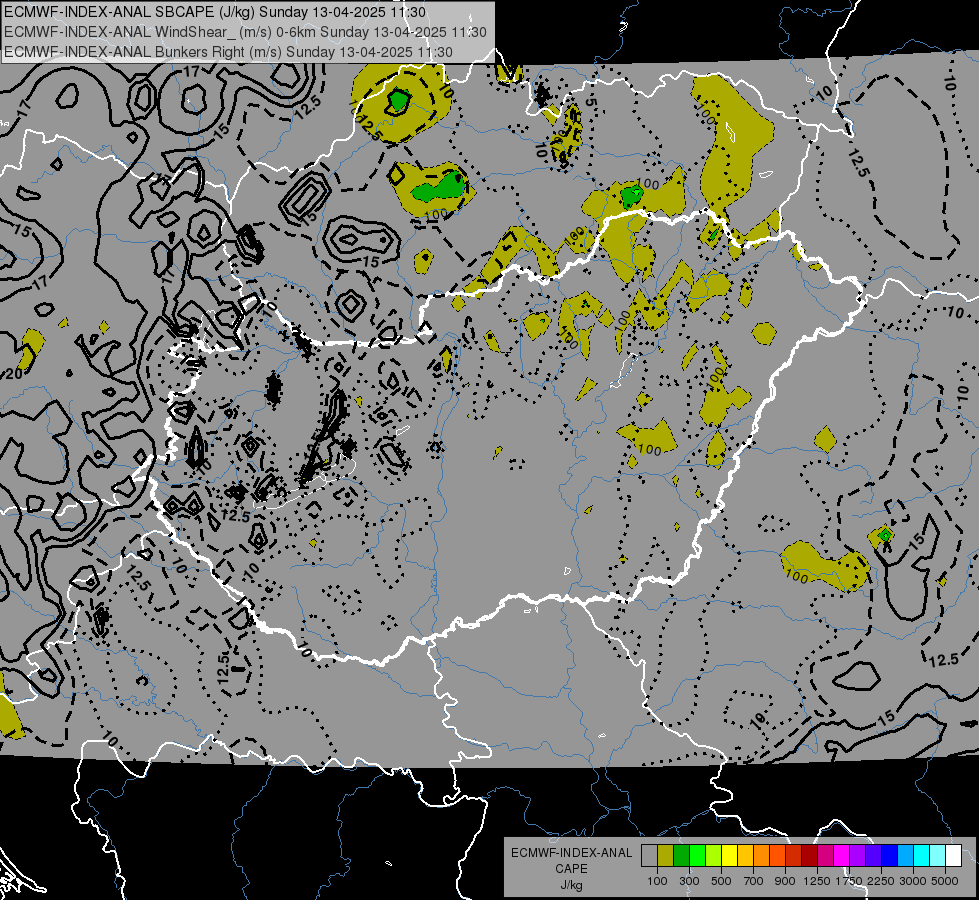The width and height of the screenshot is (979, 900).
Task: Pick the bright magenta legend swatch
Action: click(842, 856)
